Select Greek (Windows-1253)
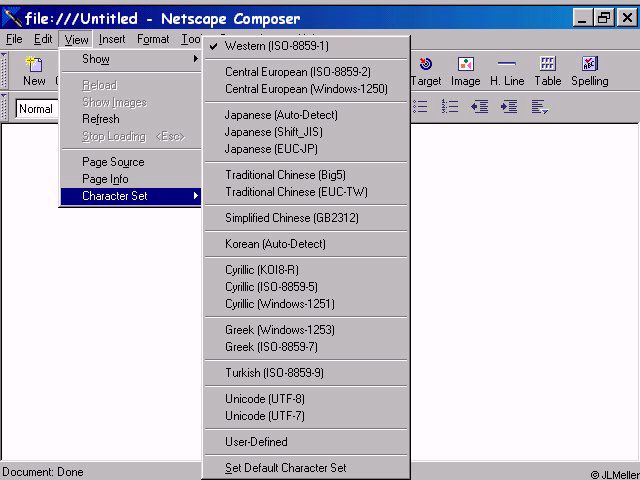Image resolution: width=640 pixels, height=480 pixels. point(306,330)
